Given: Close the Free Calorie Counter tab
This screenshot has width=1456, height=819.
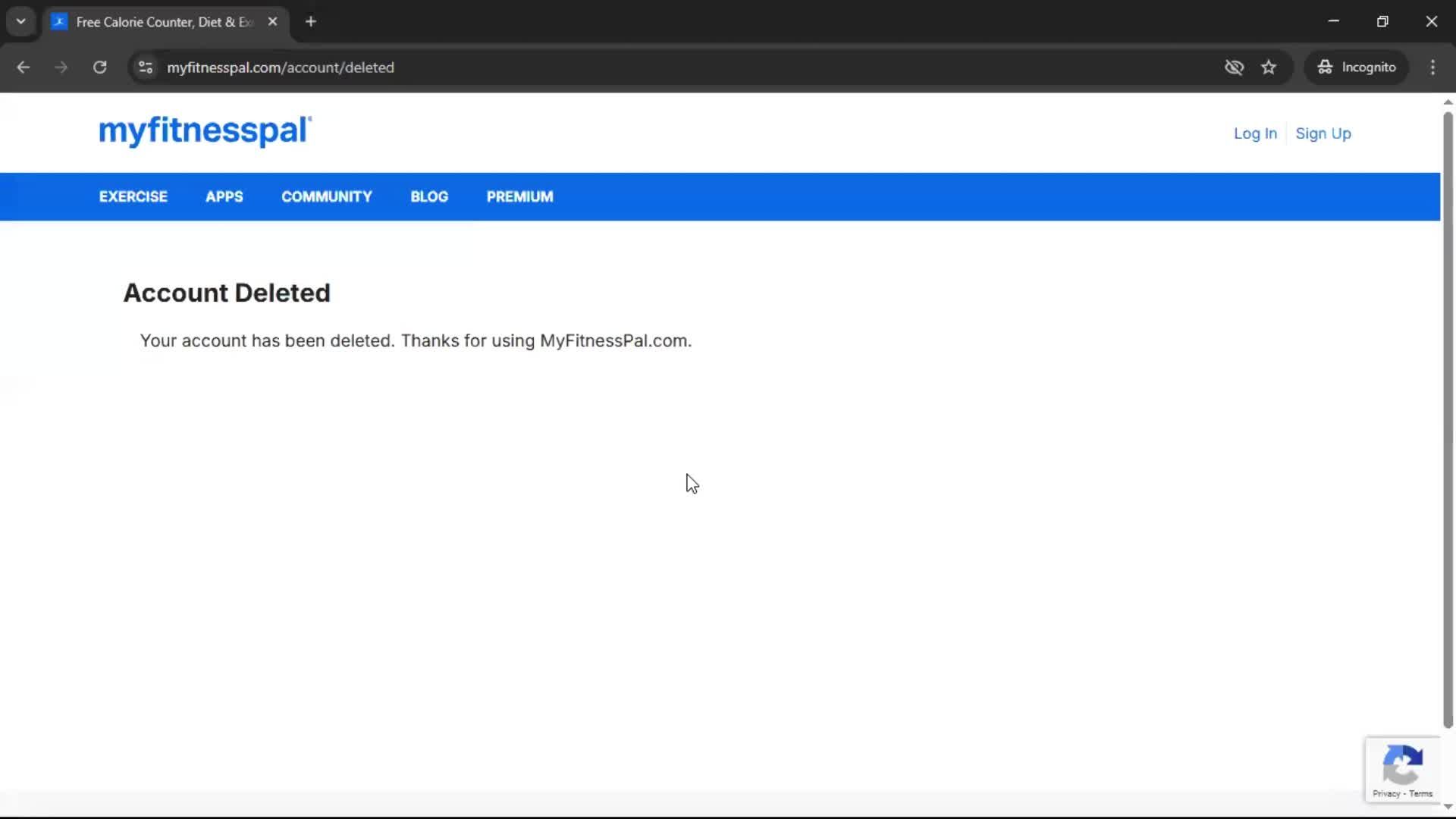Looking at the screenshot, I should point(272,22).
